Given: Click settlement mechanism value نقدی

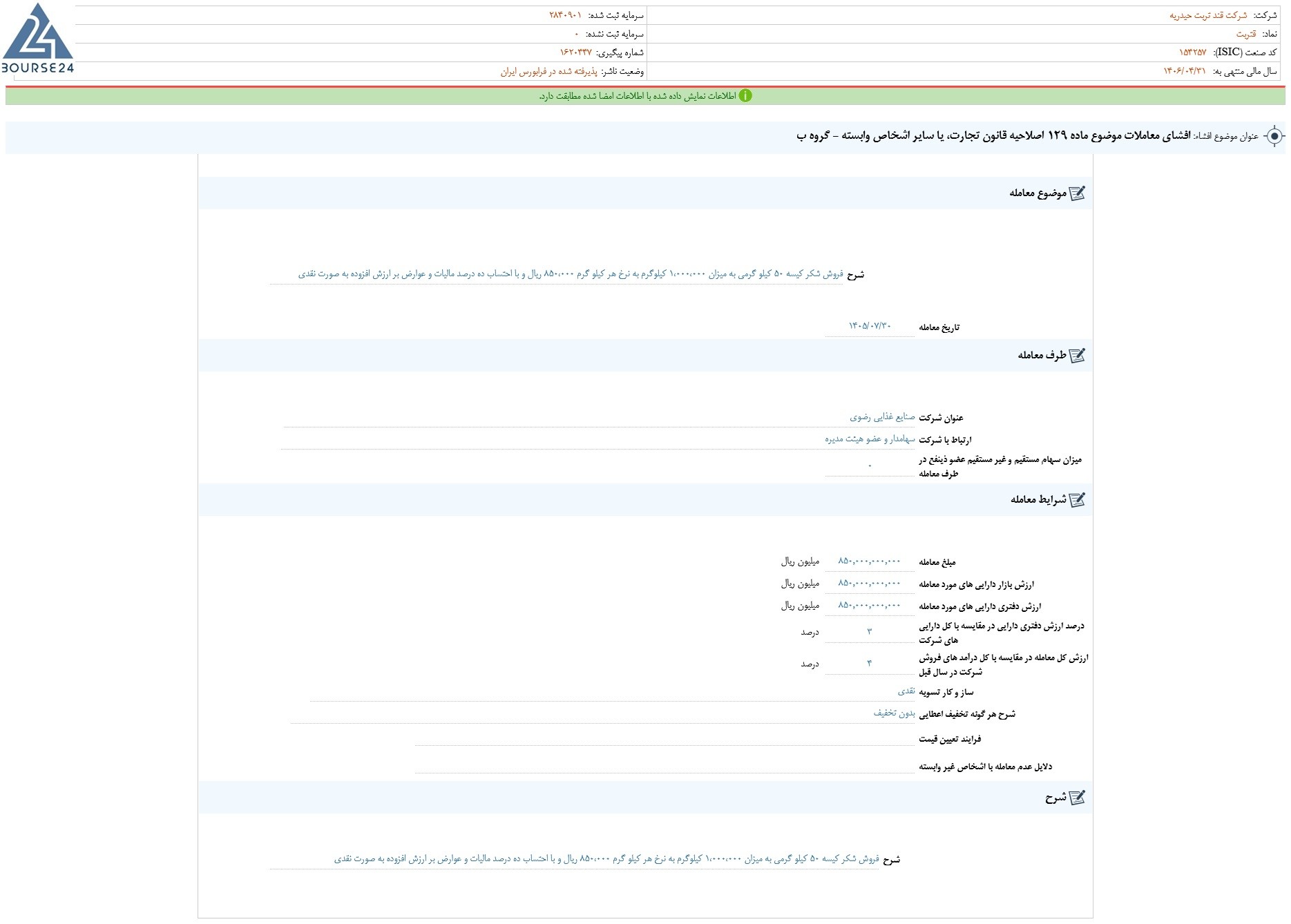Looking at the screenshot, I should [906, 691].
